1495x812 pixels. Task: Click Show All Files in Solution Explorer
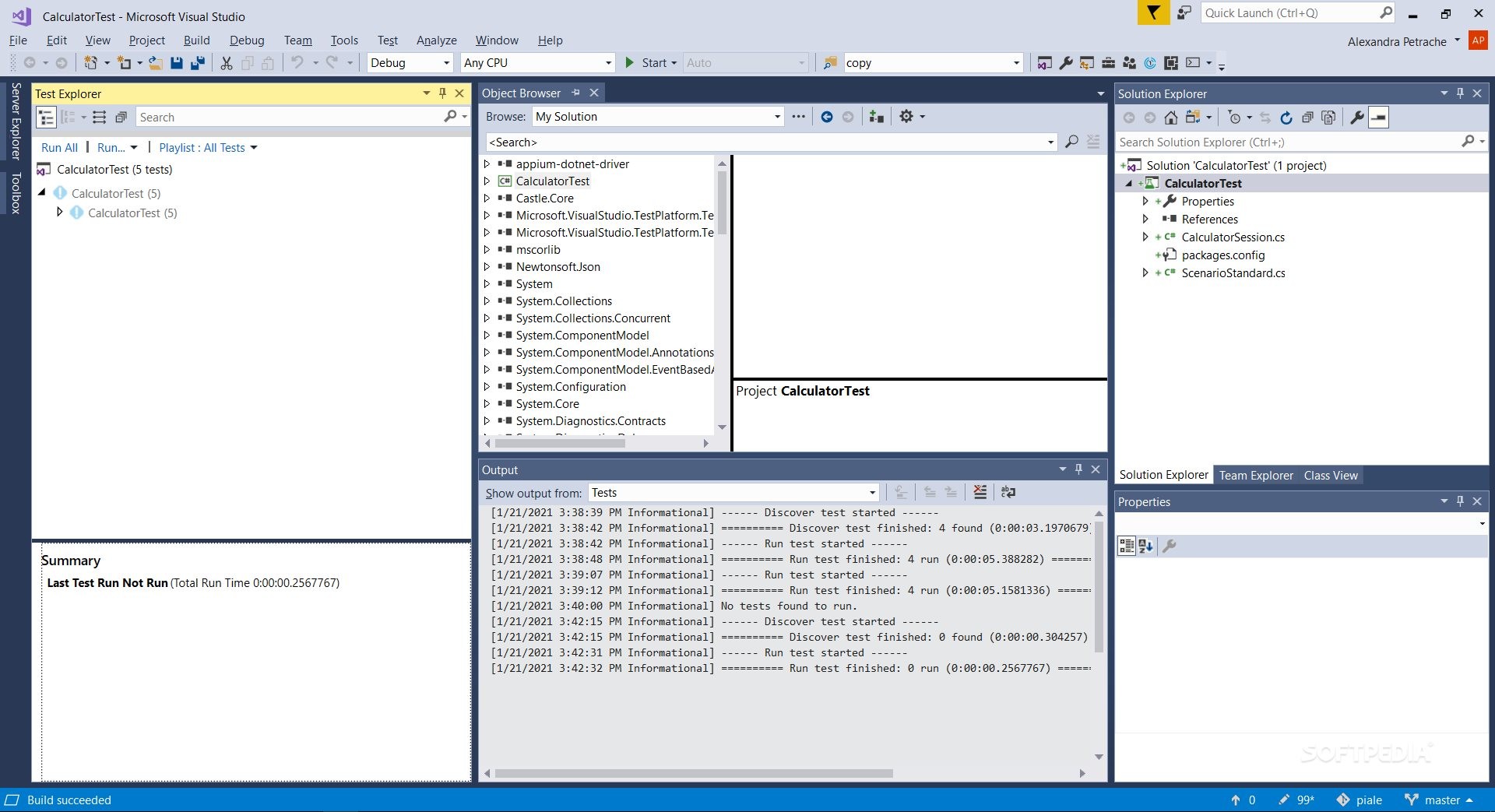(1328, 118)
